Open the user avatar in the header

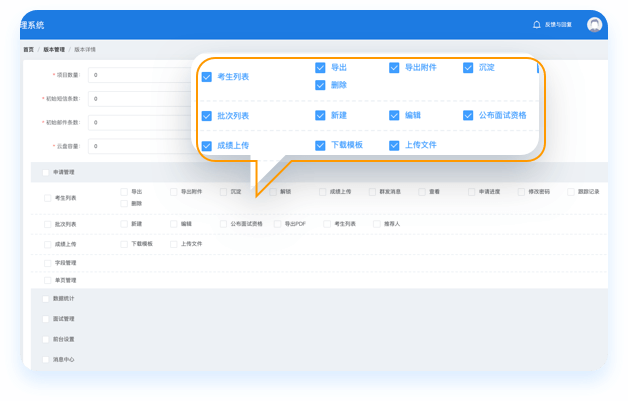595,24
